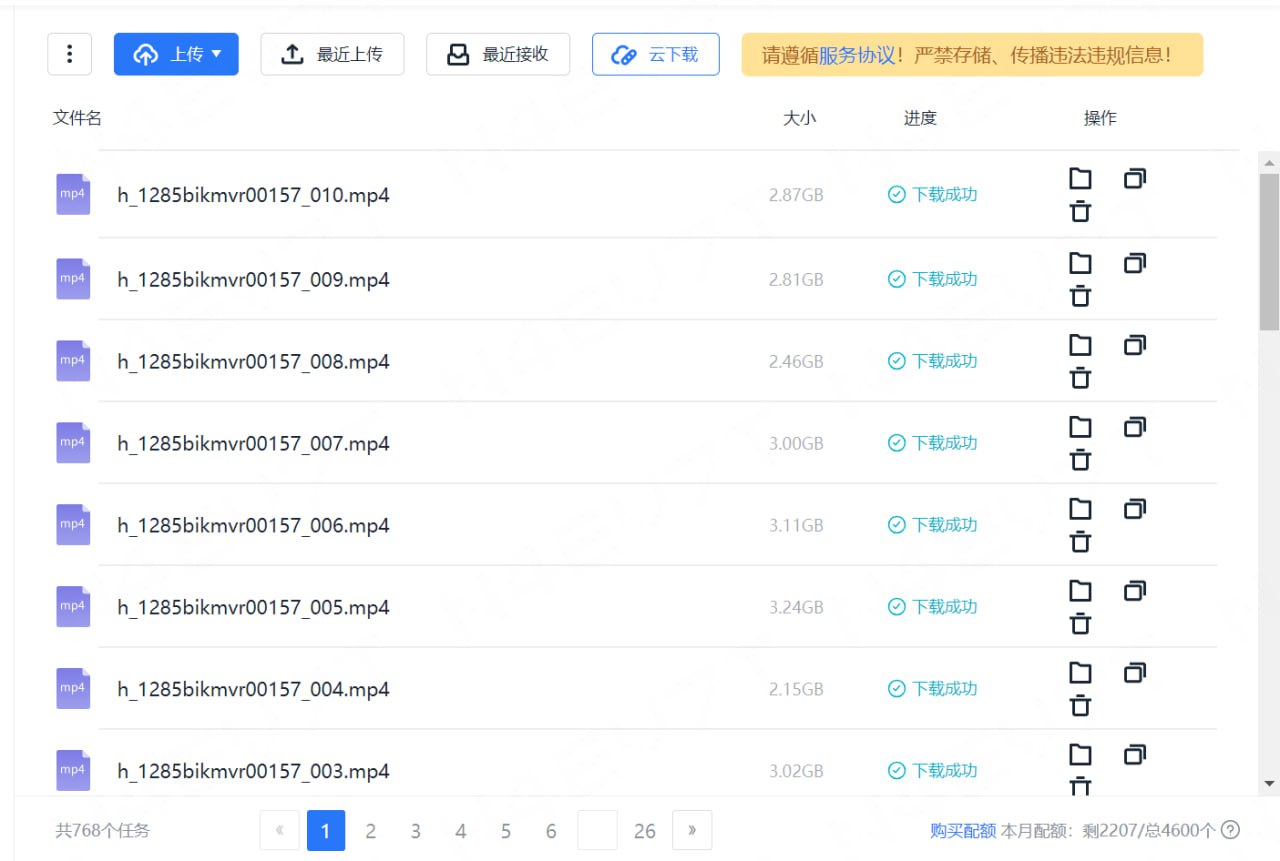This screenshot has height=861, width=1280.
Task: Jump to last page 26
Action: 645,831
